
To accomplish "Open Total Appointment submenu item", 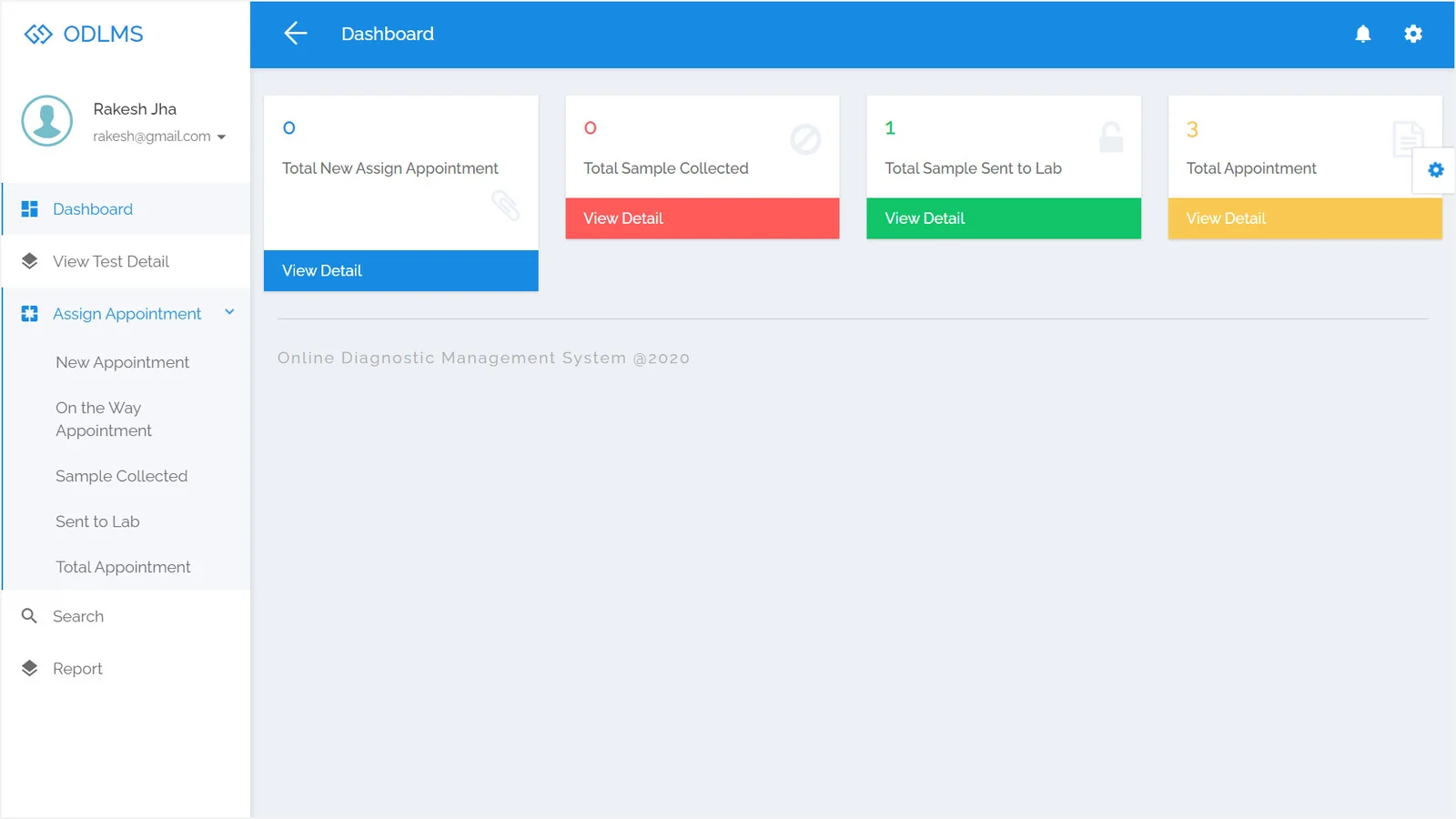I will (123, 567).
